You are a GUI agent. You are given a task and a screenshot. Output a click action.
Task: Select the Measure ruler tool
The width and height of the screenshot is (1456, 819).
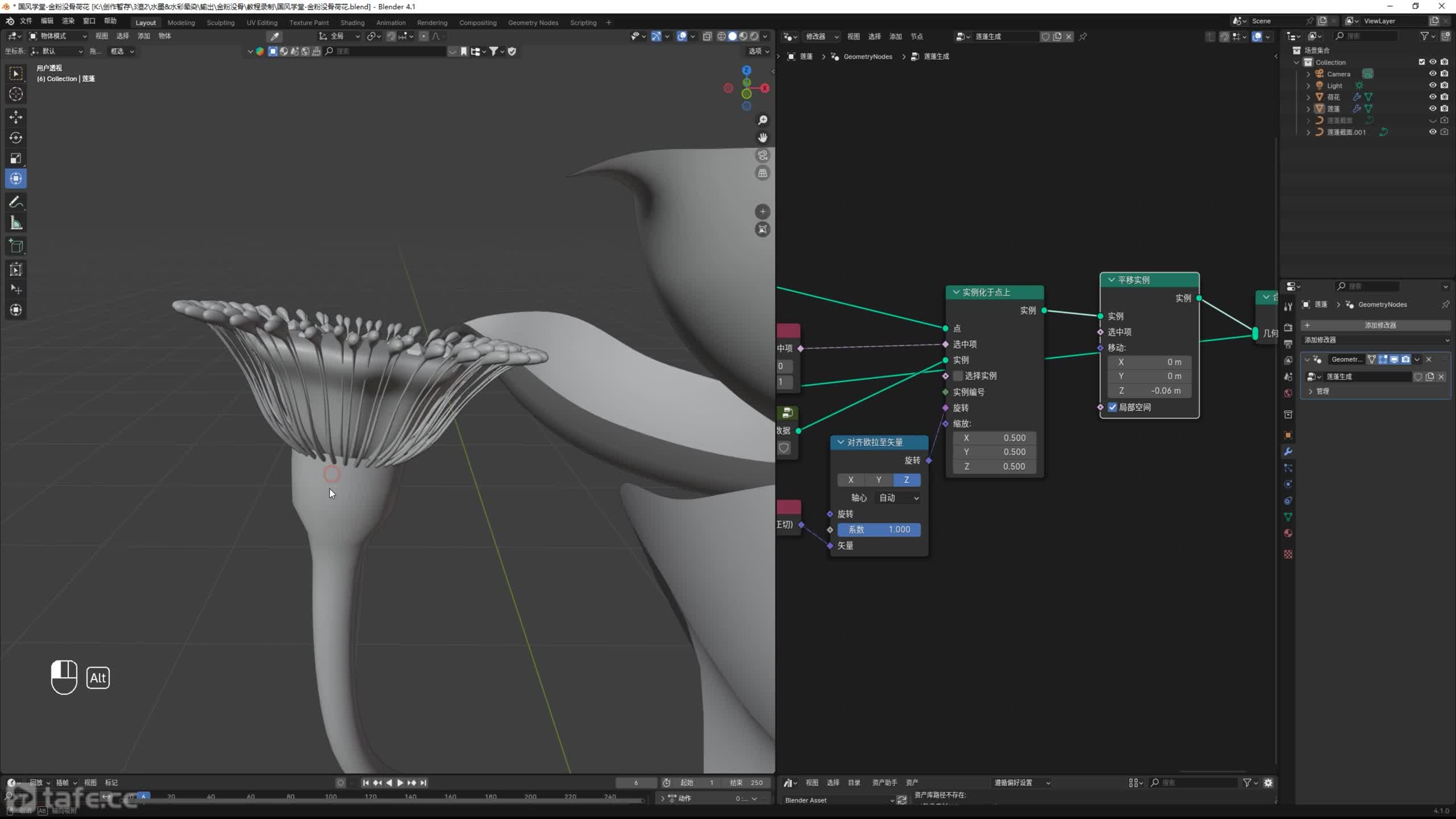[x=16, y=224]
